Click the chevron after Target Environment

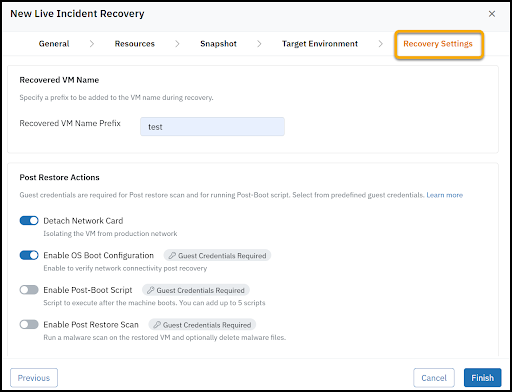pyautogui.click(x=381, y=44)
